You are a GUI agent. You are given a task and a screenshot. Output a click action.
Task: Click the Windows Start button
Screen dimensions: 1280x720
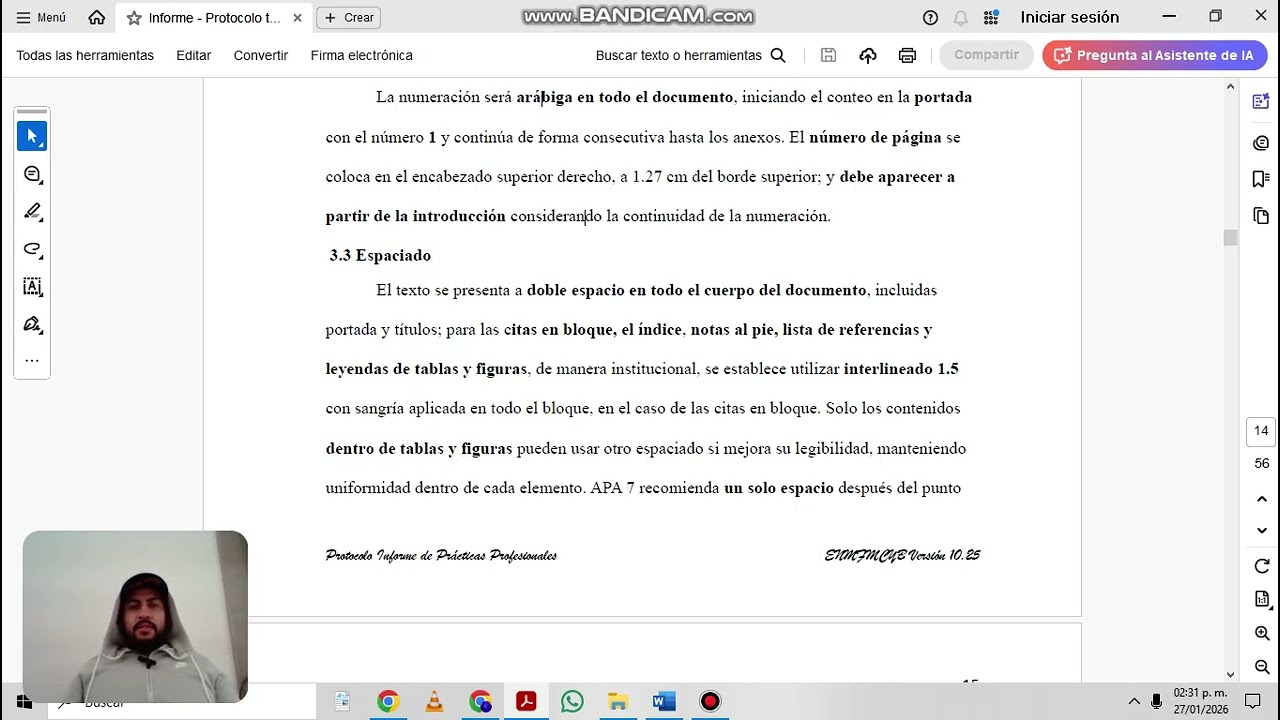[x=23, y=702]
